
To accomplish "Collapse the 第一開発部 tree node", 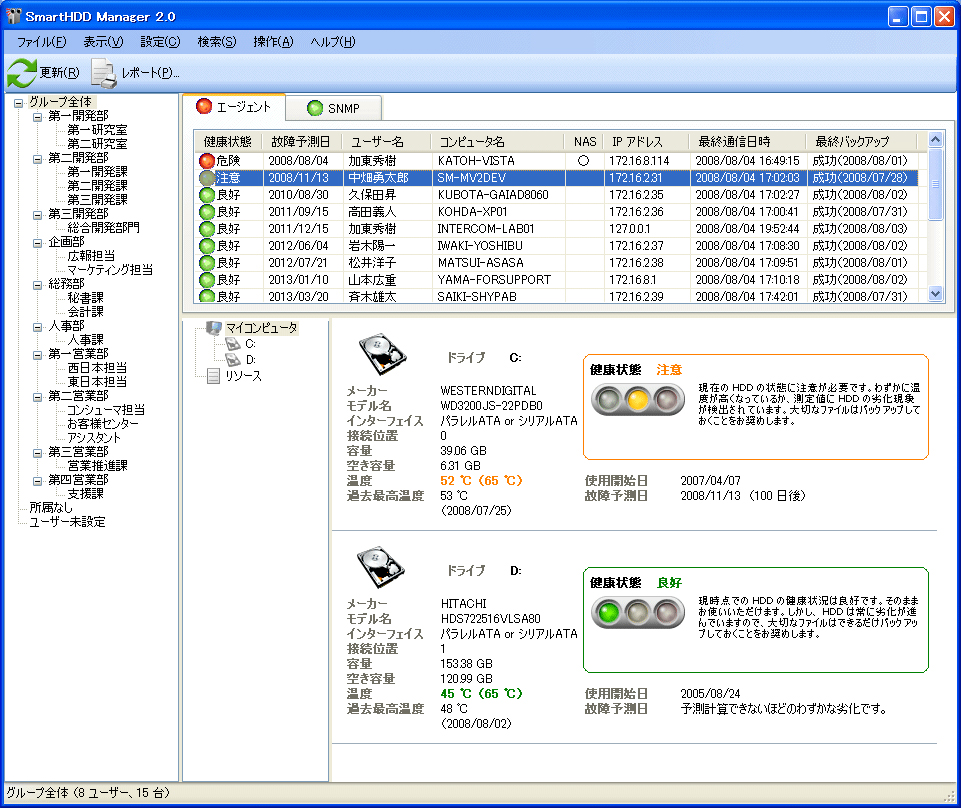I will coord(38,116).
